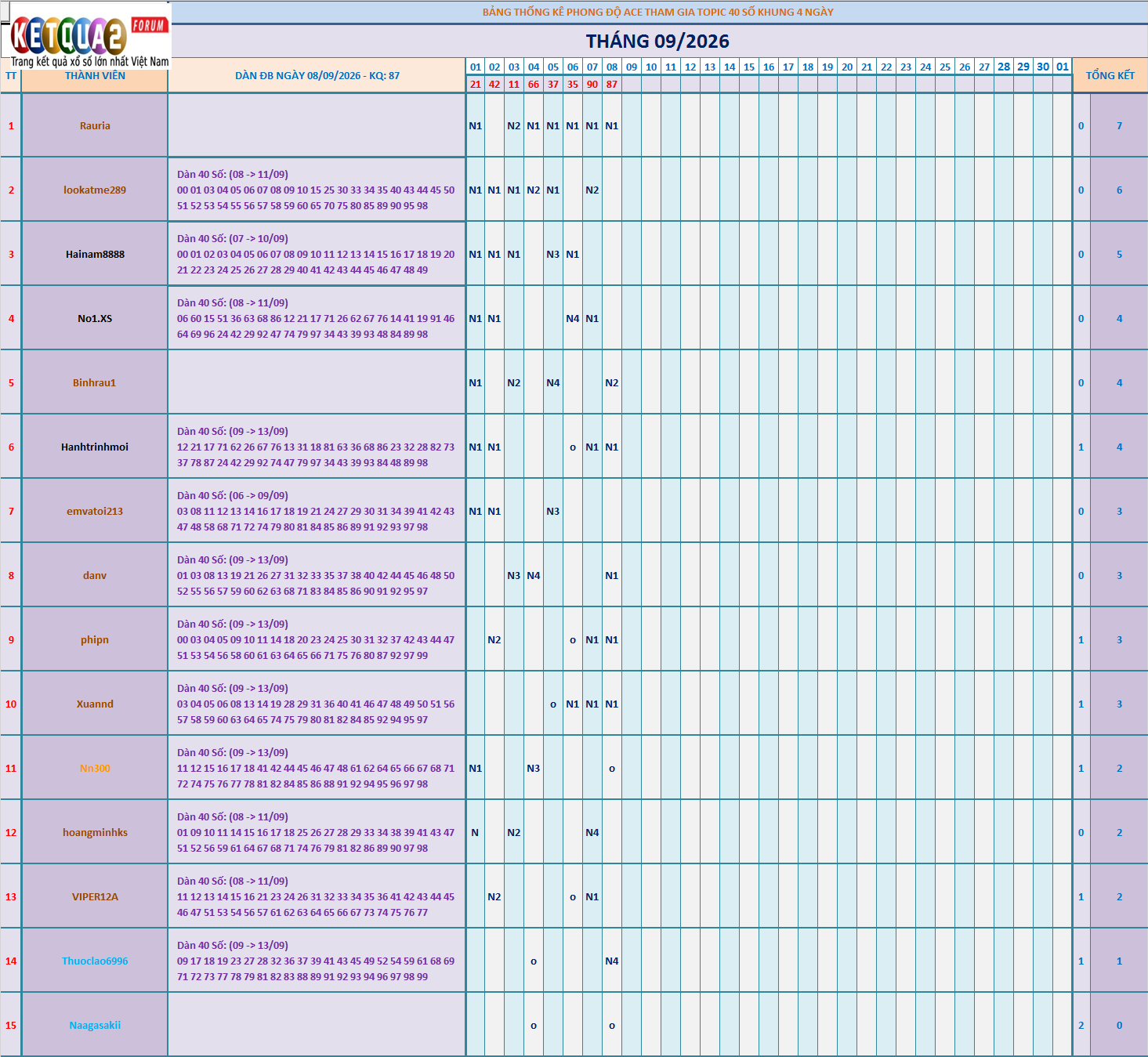1148x1057 pixels.
Task: Click the number set in phipn's row
Action: tap(316, 640)
